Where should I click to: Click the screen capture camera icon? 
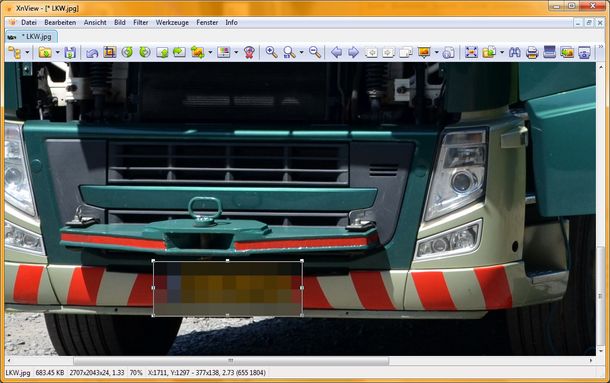pos(584,52)
